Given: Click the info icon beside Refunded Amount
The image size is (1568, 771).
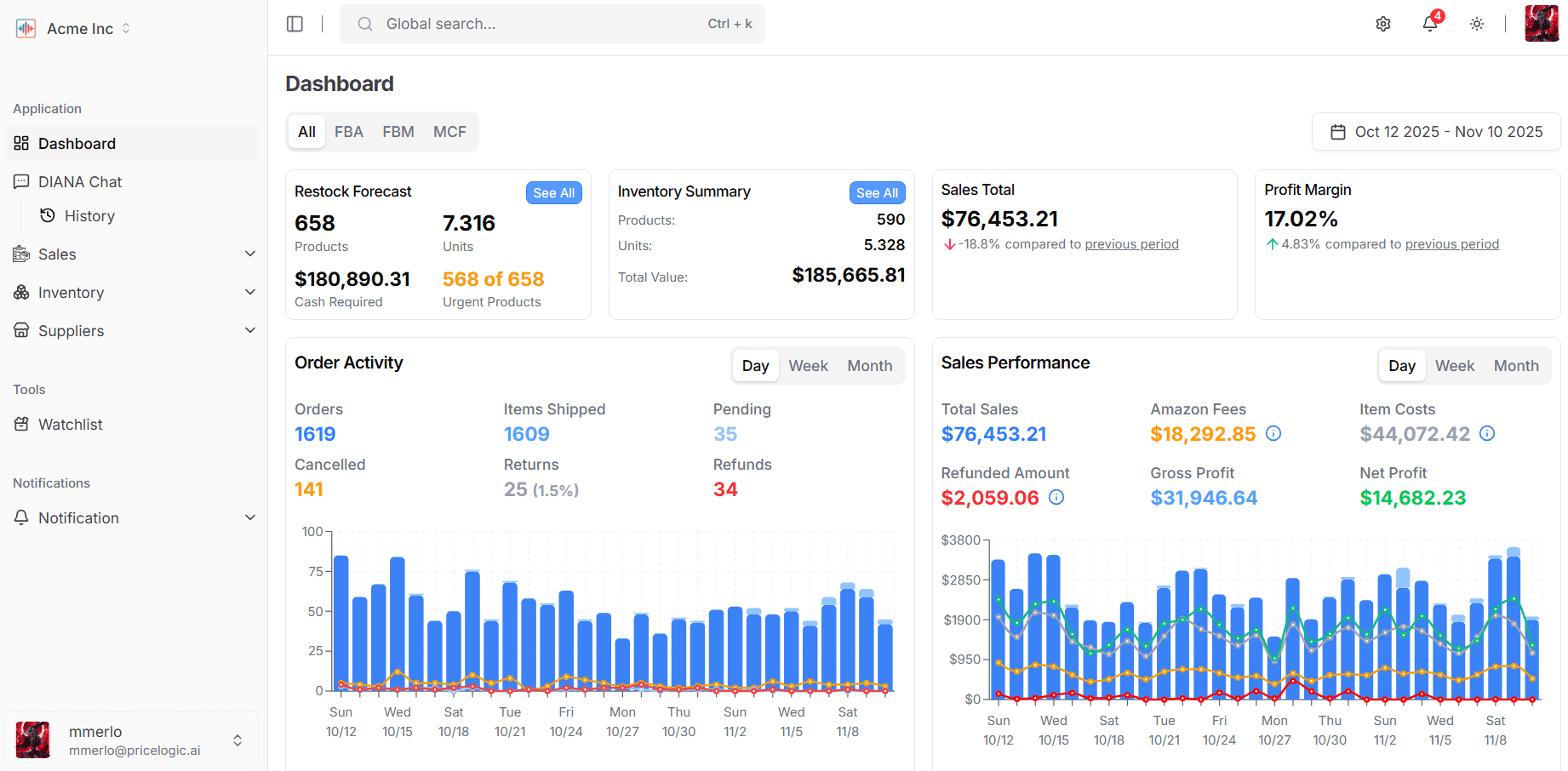Looking at the screenshot, I should tap(1056, 498).
